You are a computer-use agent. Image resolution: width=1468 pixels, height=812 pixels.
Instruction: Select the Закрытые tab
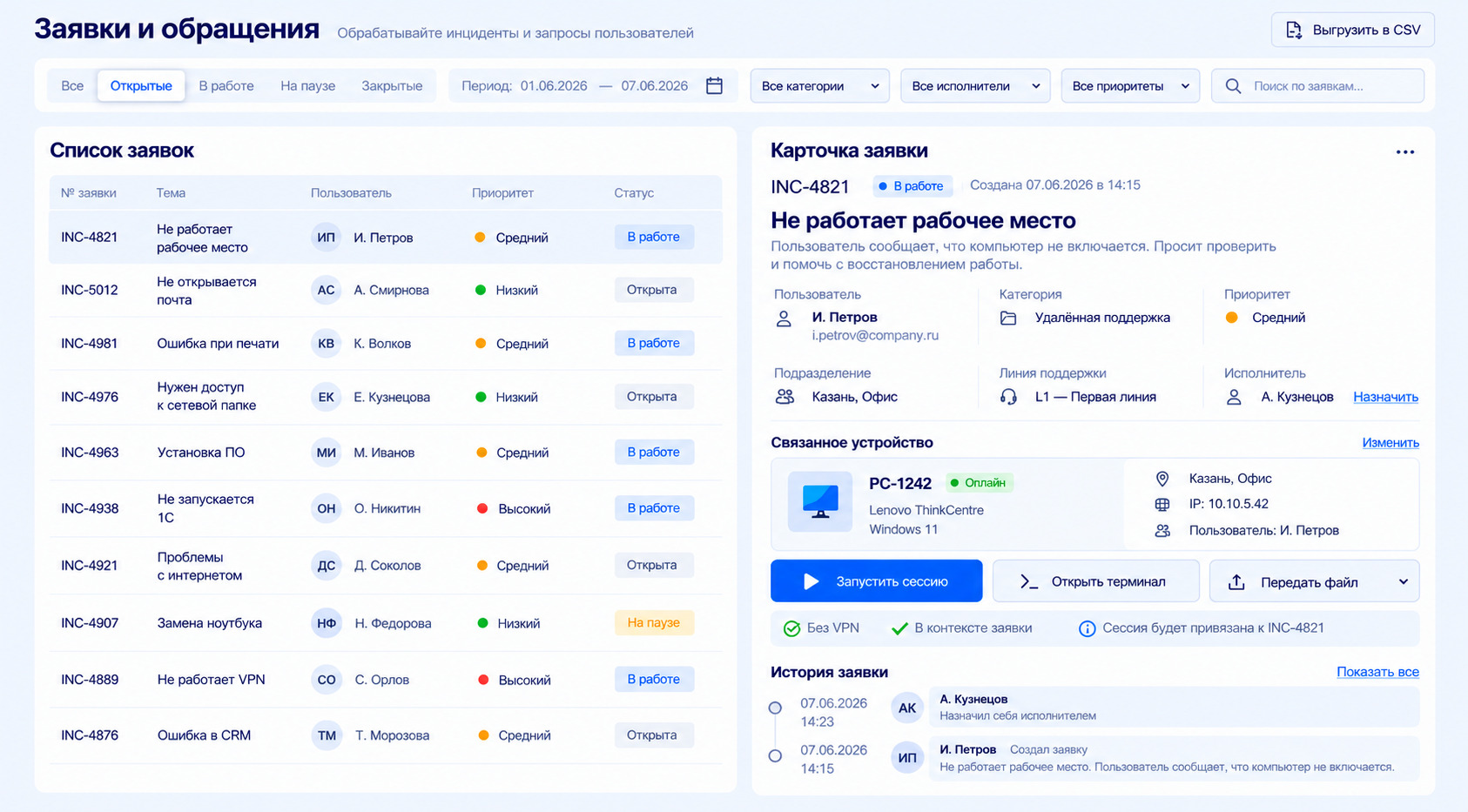pyautogui.click(x=392, y=86)
